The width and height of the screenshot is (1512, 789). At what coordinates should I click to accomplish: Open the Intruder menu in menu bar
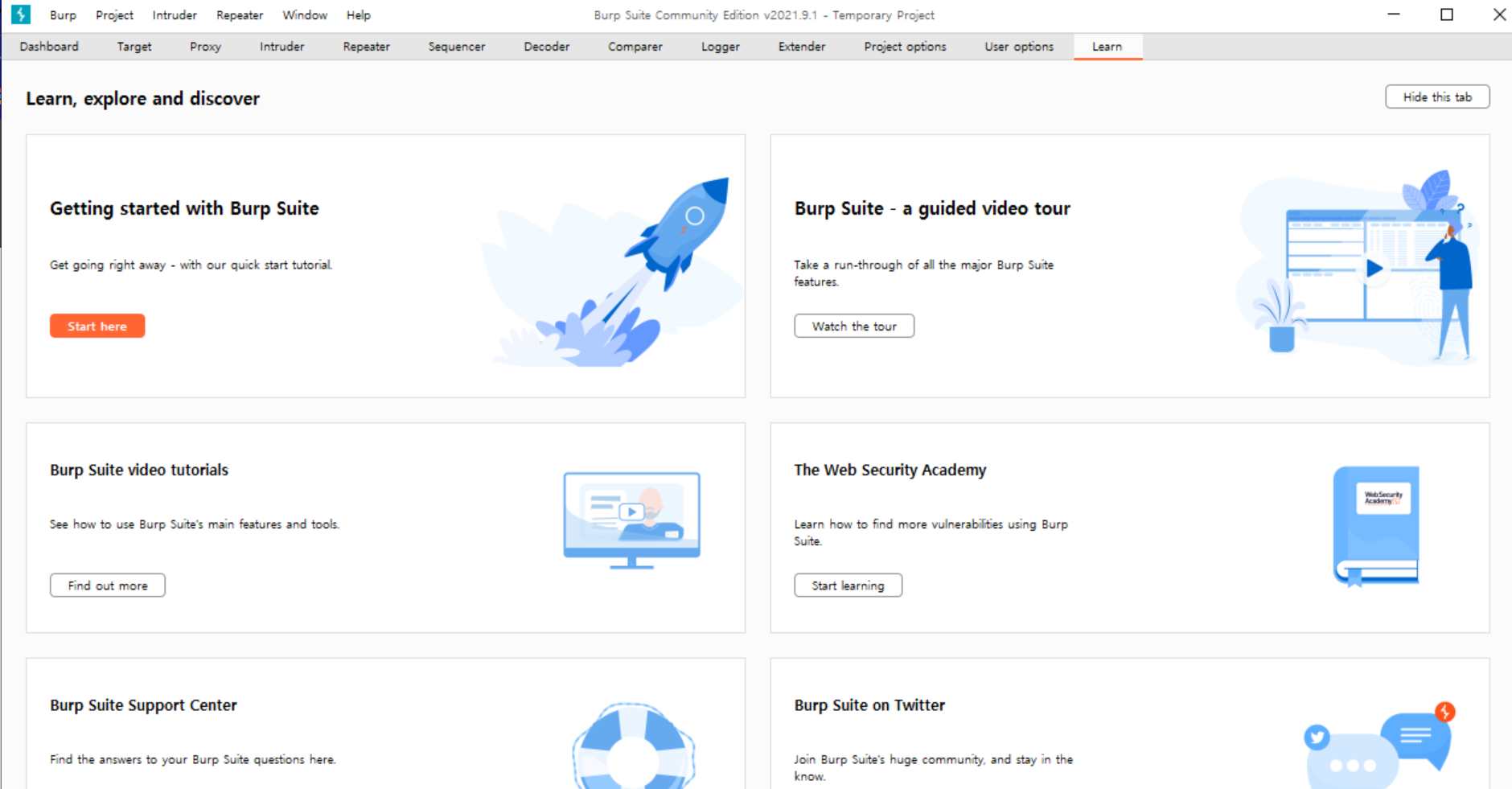pyautogui.click(x=175, y=15)
